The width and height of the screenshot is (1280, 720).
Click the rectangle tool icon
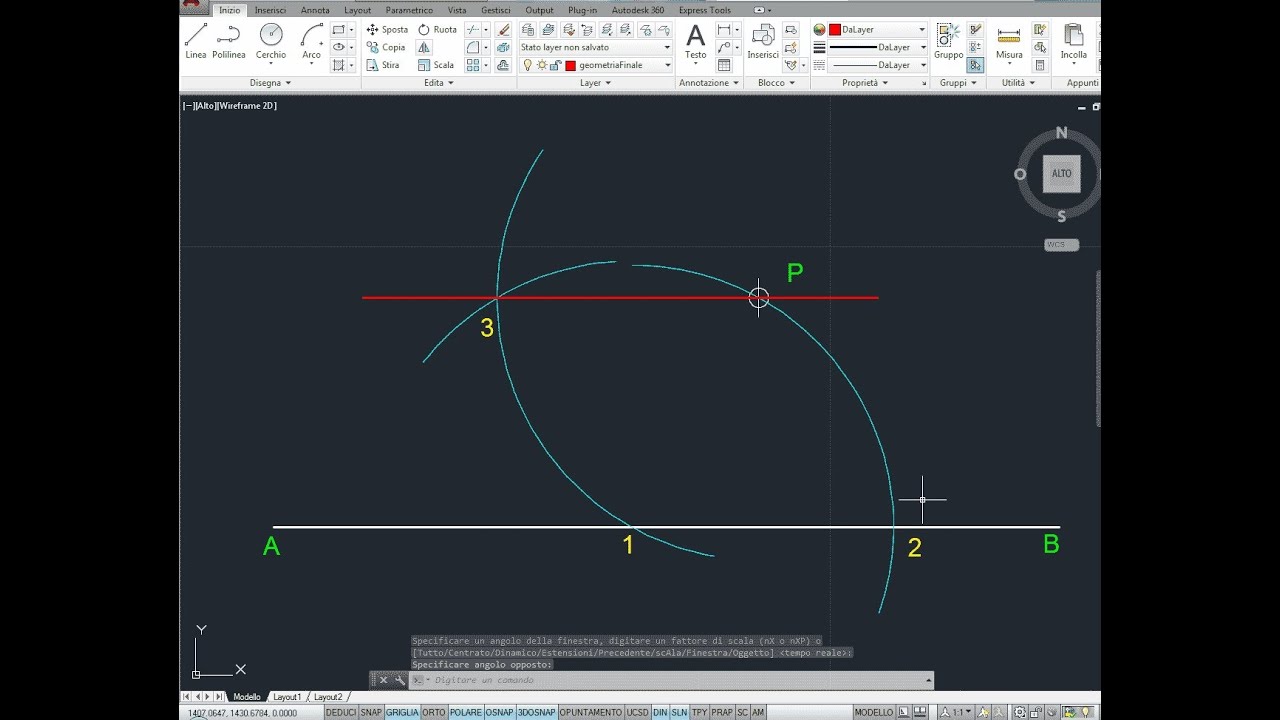(x=339, y=30)
